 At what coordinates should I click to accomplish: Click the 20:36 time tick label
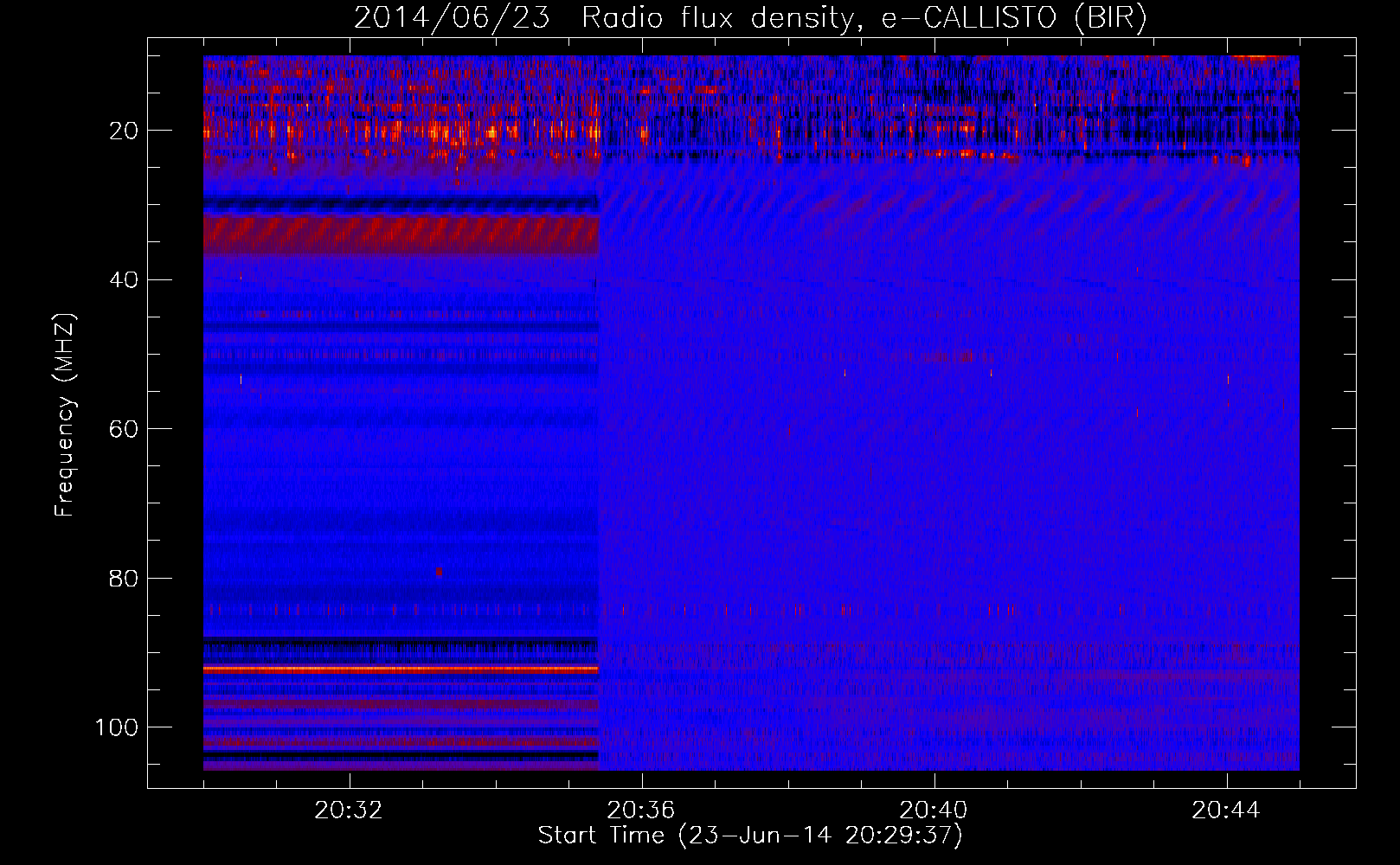[641, 811]
